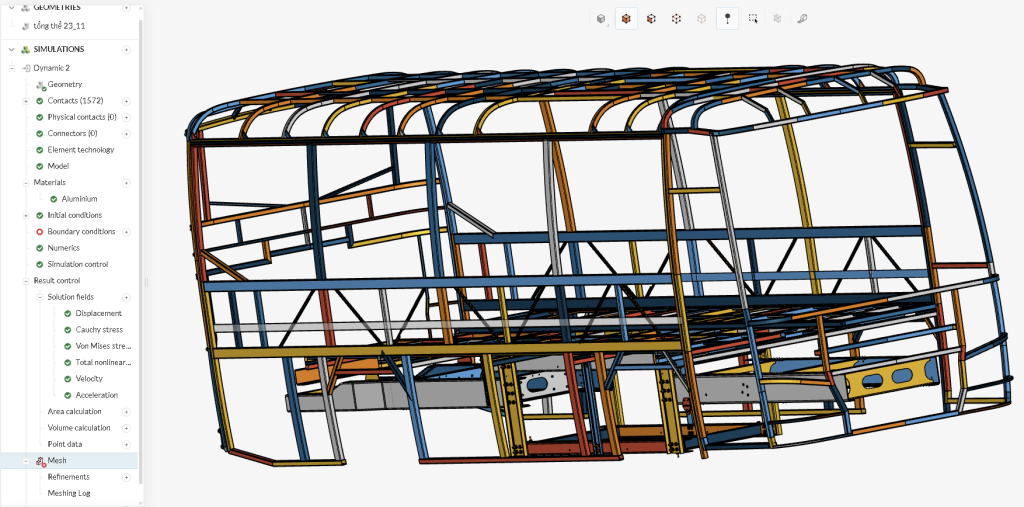Activate the pin-shaped pick mode icon
The width and height of the screenshot is (1024, 507).
coord(727,18)
